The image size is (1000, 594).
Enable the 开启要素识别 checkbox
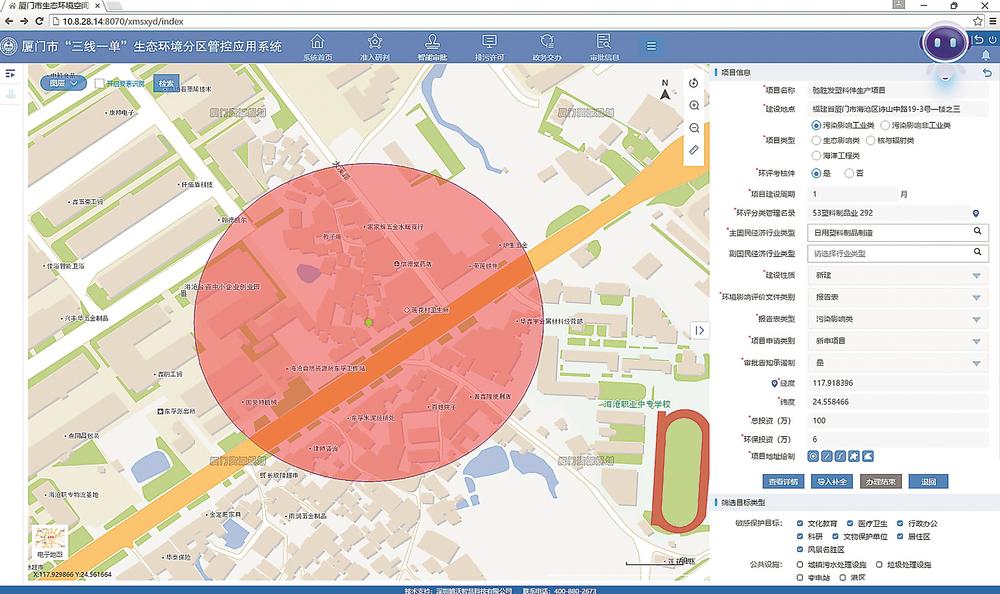(x=100, y=84)
